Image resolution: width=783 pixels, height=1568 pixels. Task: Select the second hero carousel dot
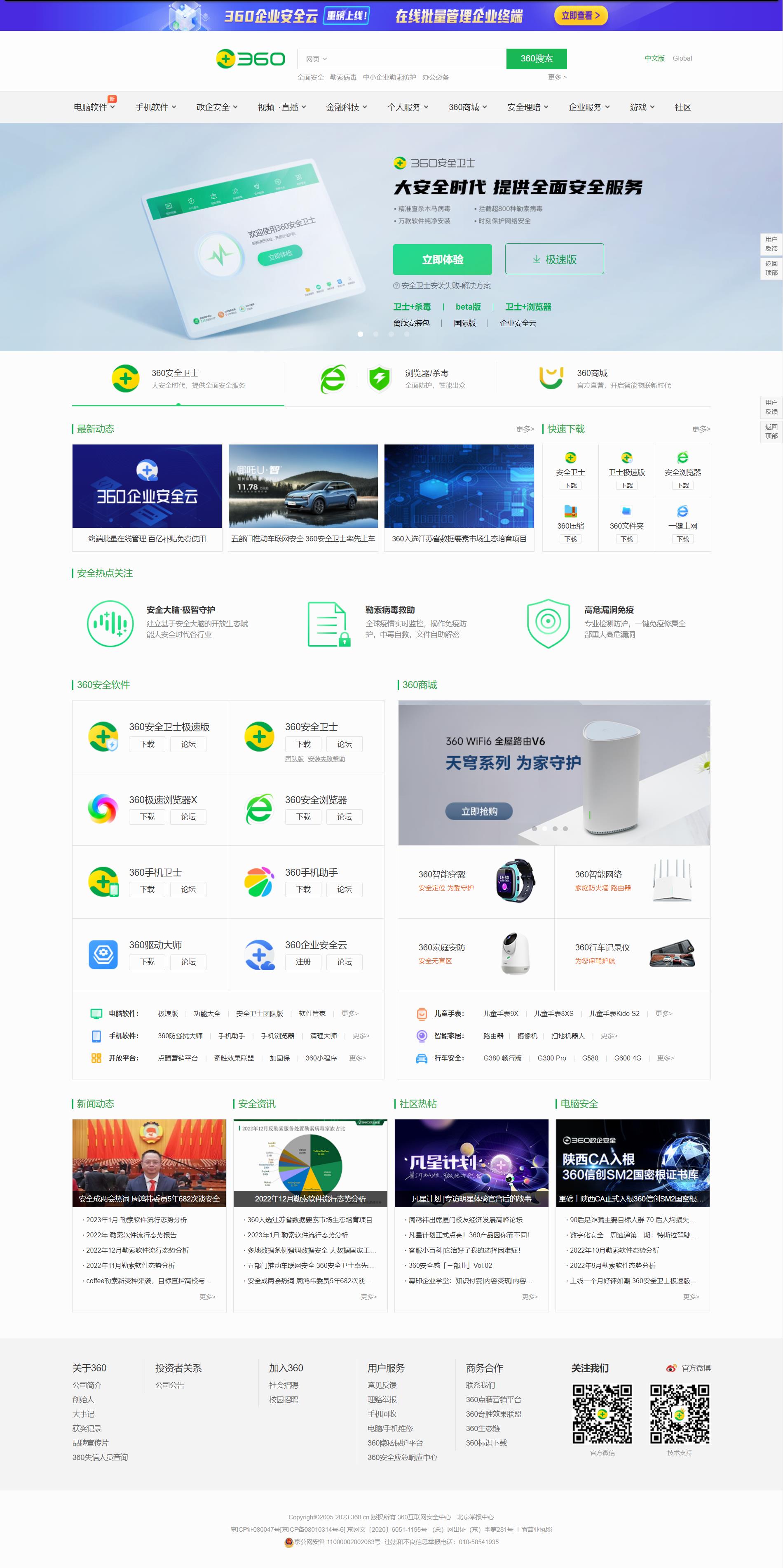(x=375, y=334)
